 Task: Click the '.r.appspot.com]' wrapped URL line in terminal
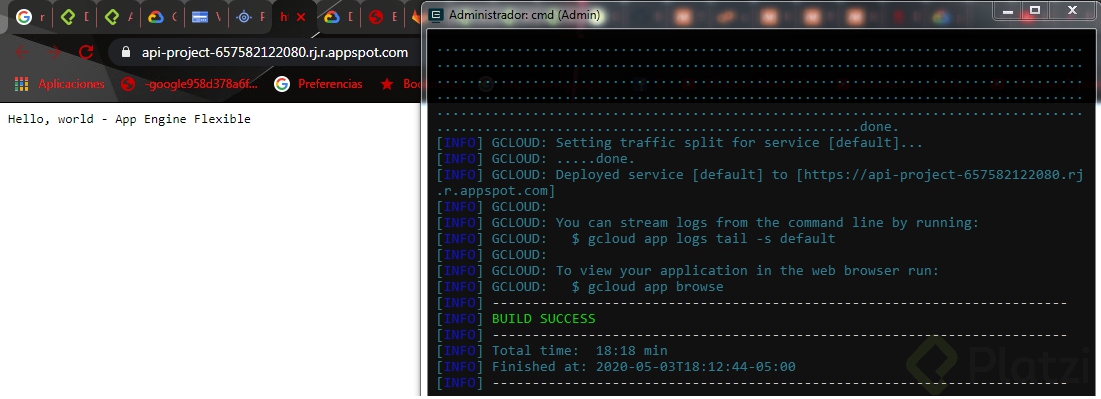496,191
